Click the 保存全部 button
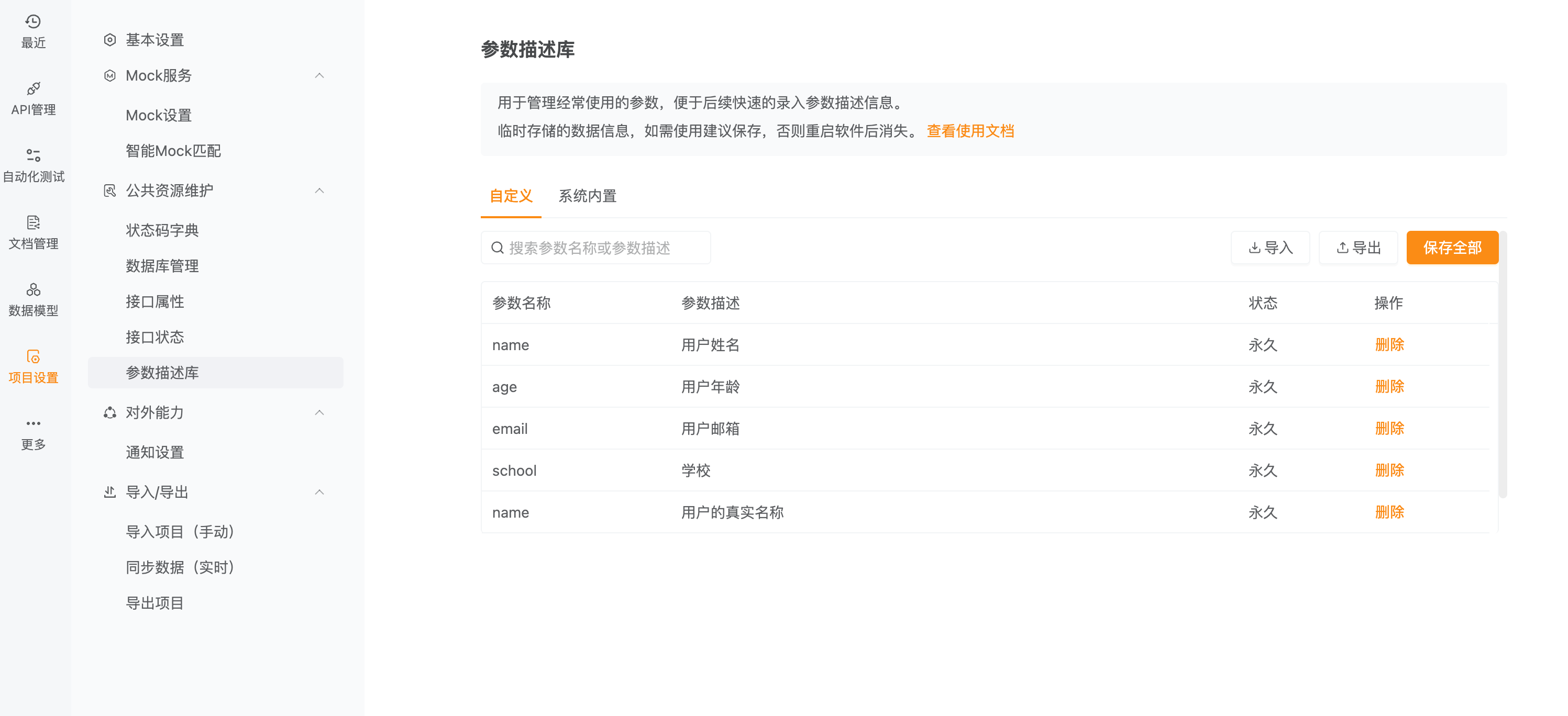This screenshot has height=716, width=1568. (x=1452, y=248)
